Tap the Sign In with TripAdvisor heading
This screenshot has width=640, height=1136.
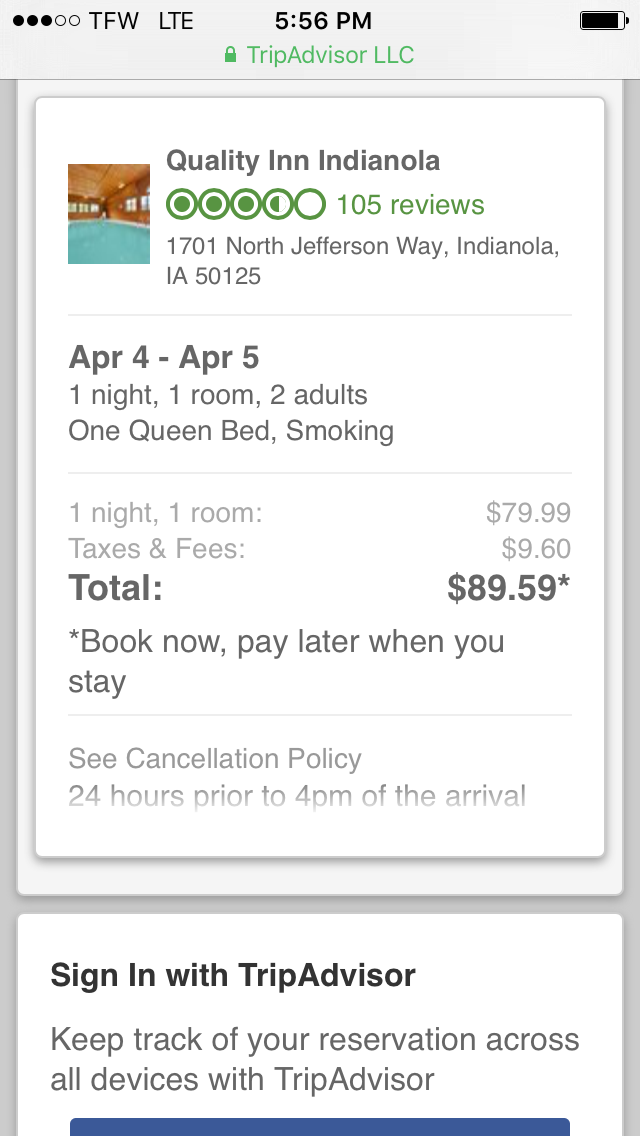(232, 975)
